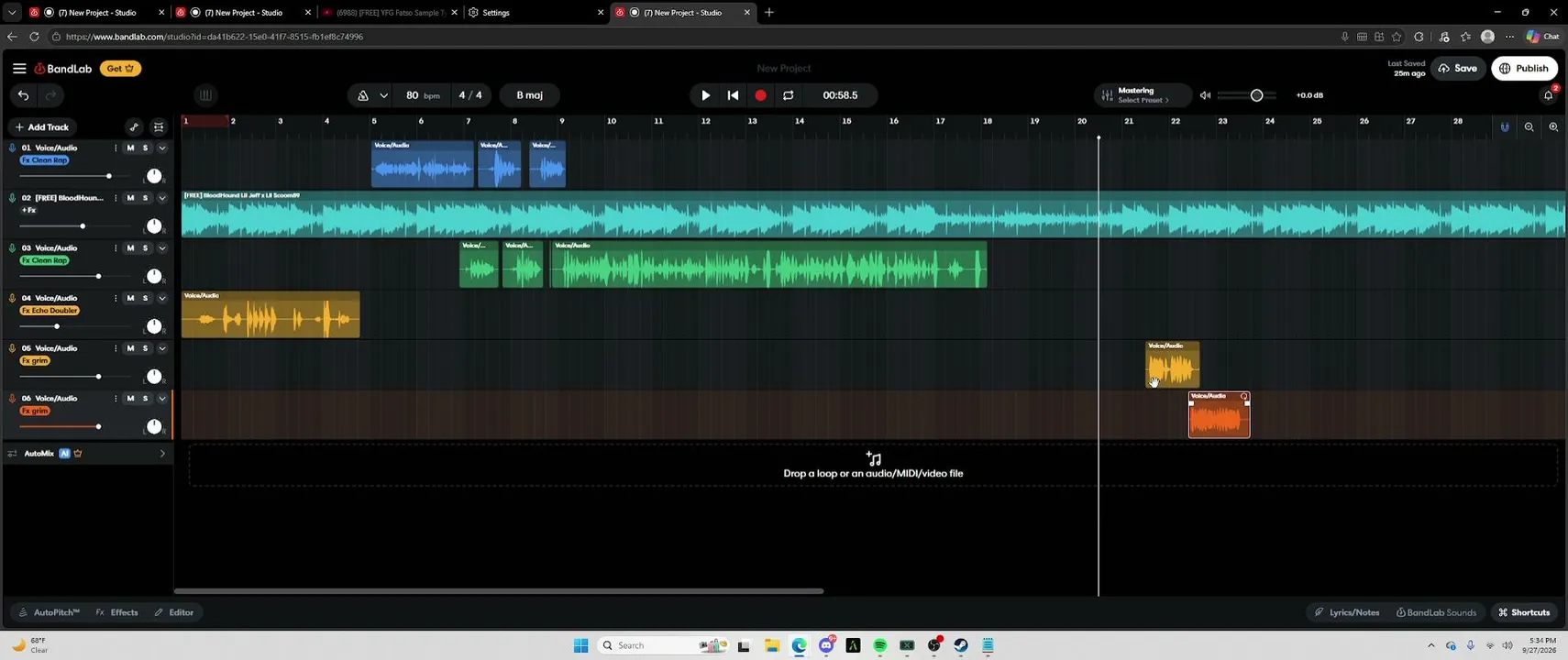Viewport: 1568px width, 660px height.
Task: Toggle the metronome icon
Action: click(363, 95)
